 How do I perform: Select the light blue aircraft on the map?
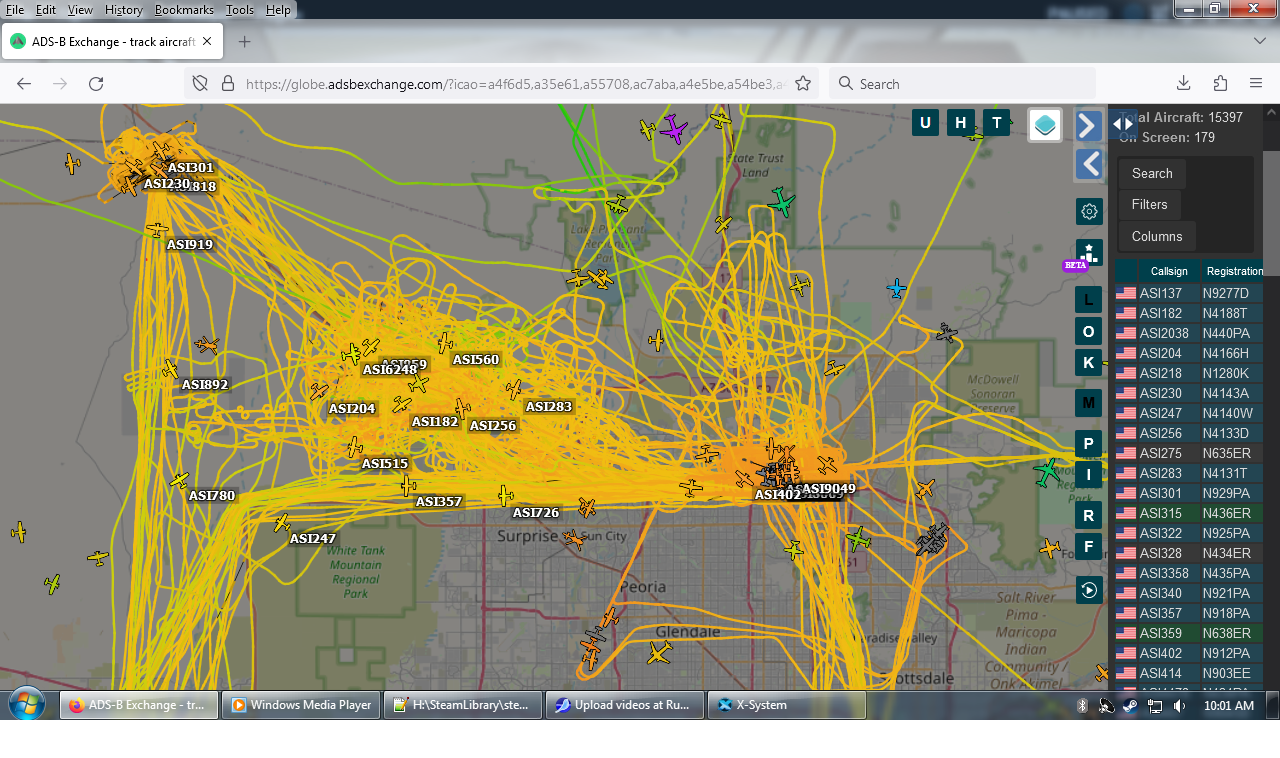pyautogui.click(x=897, y=289)
